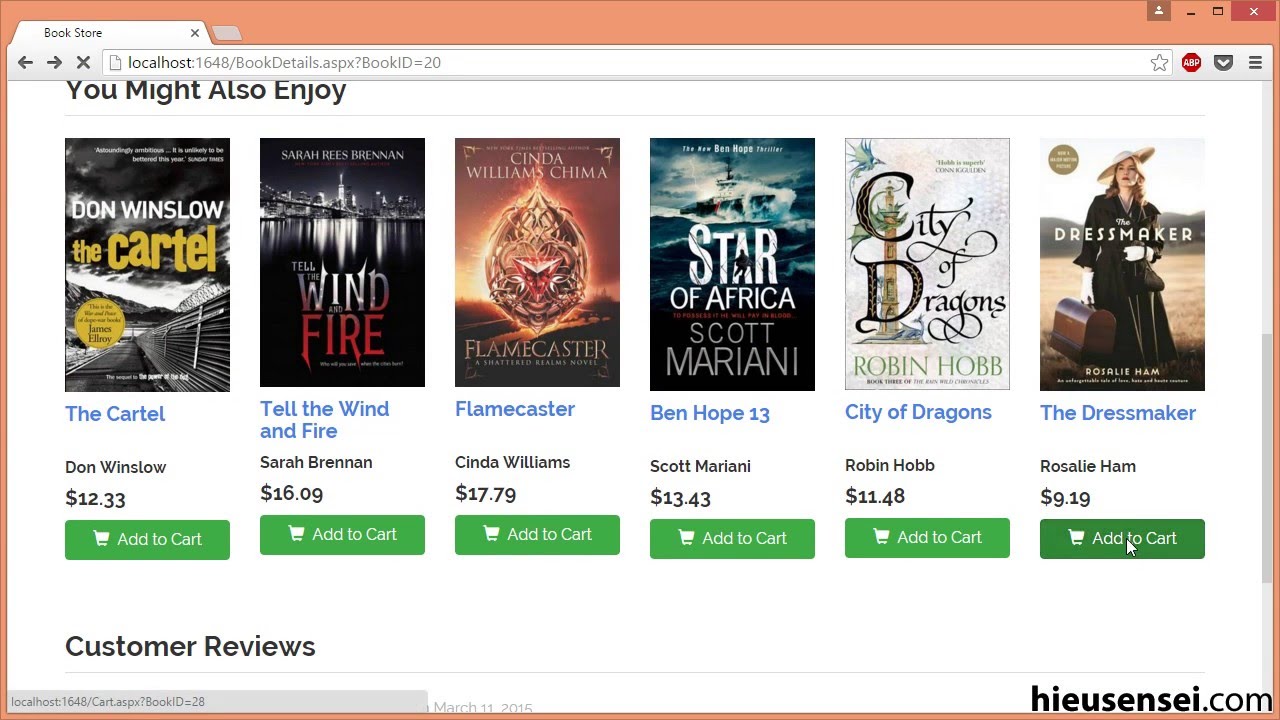The width and height of the screenshot is (1280, 720).
Task: Open the Chrome user profile icon
Action: tap(1159, 11)
